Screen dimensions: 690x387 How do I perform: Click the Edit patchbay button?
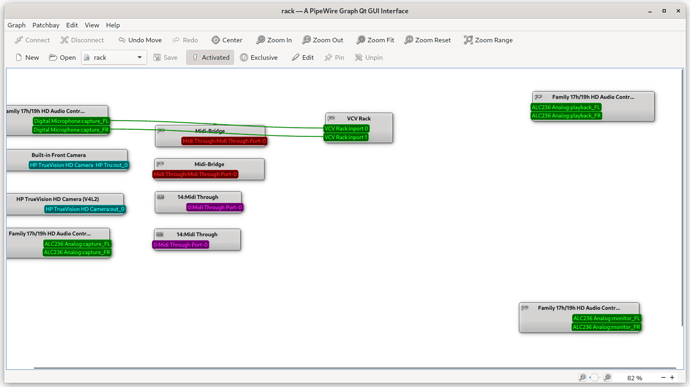(x=302, y=58)
